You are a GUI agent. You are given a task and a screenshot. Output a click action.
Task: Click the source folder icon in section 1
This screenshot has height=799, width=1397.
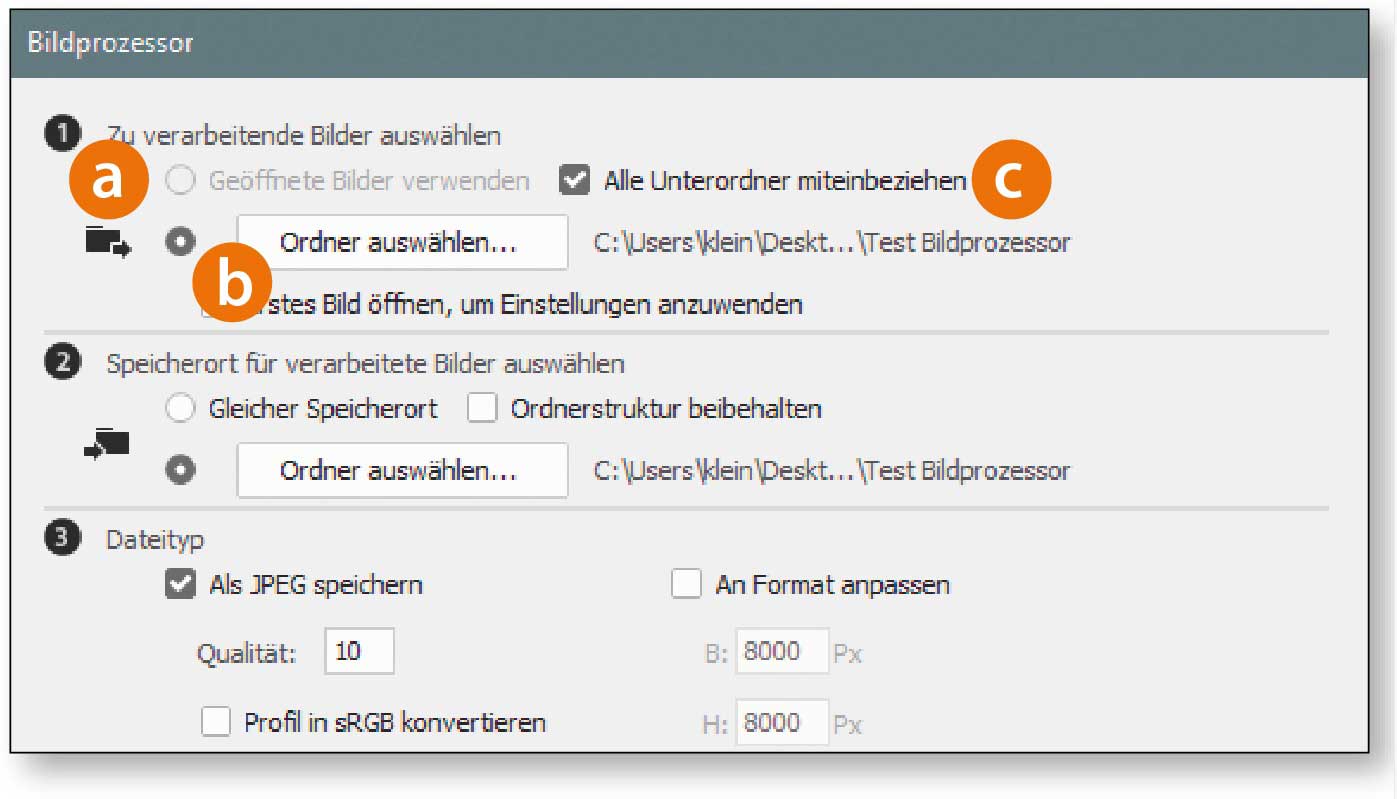[x=108, y=243]
